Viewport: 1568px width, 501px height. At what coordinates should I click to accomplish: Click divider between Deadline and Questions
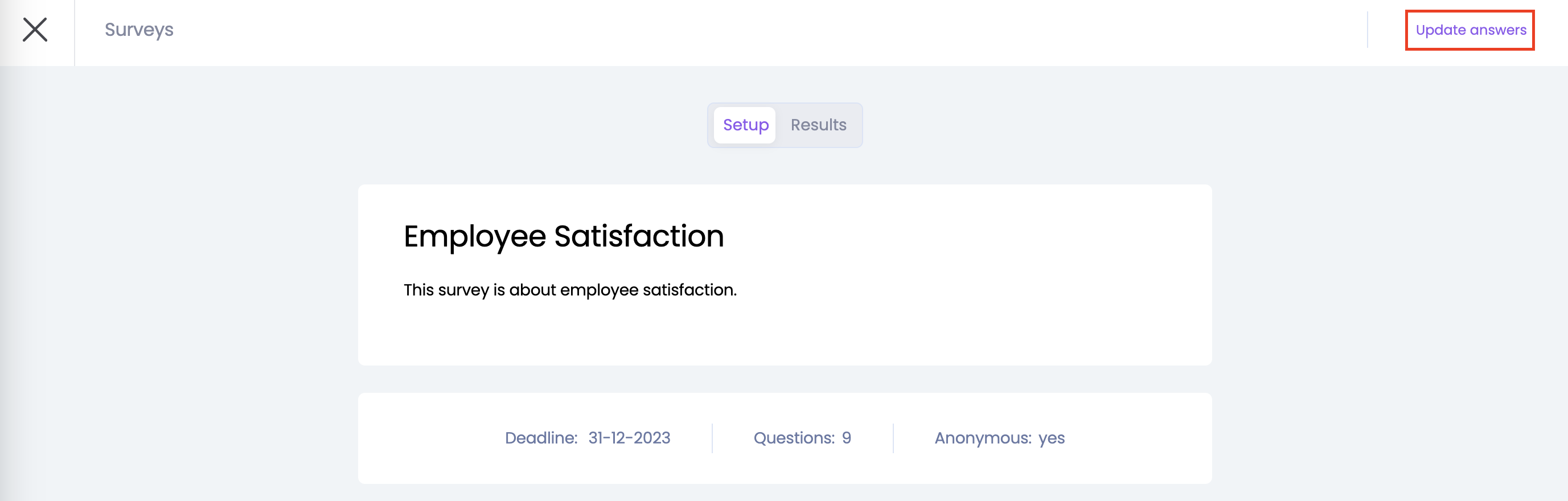tap(712, 438)
